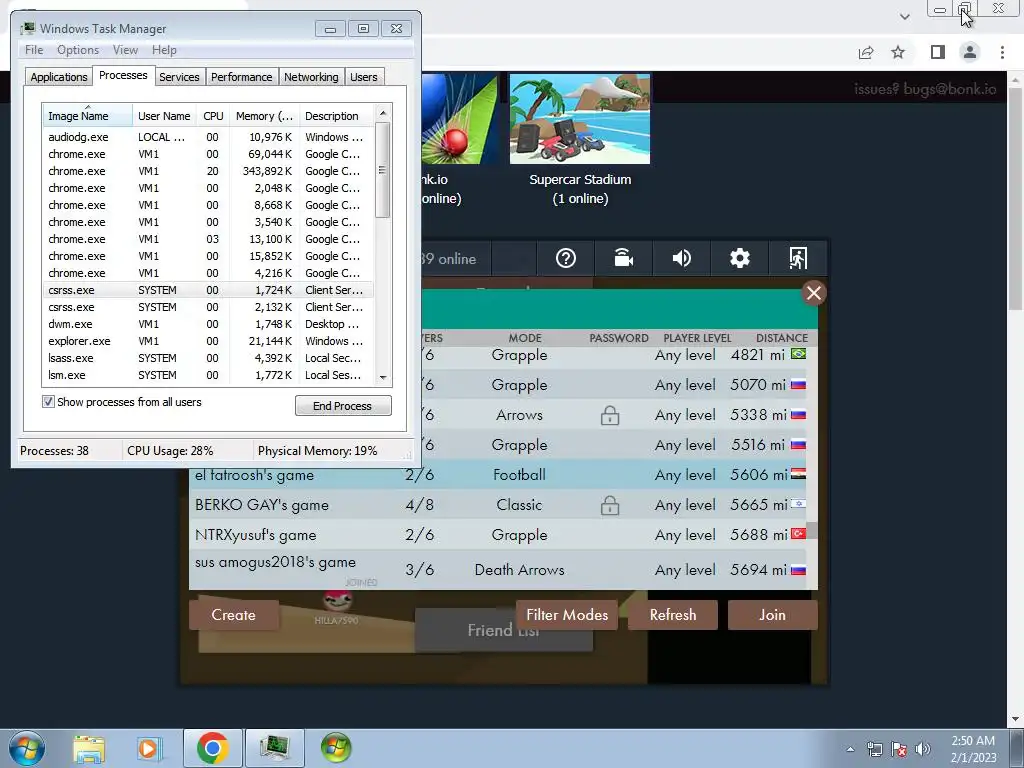Sort processes by Memory column header
The height and width of the screenshot is (768, 1024).
(x=264, y=116)
